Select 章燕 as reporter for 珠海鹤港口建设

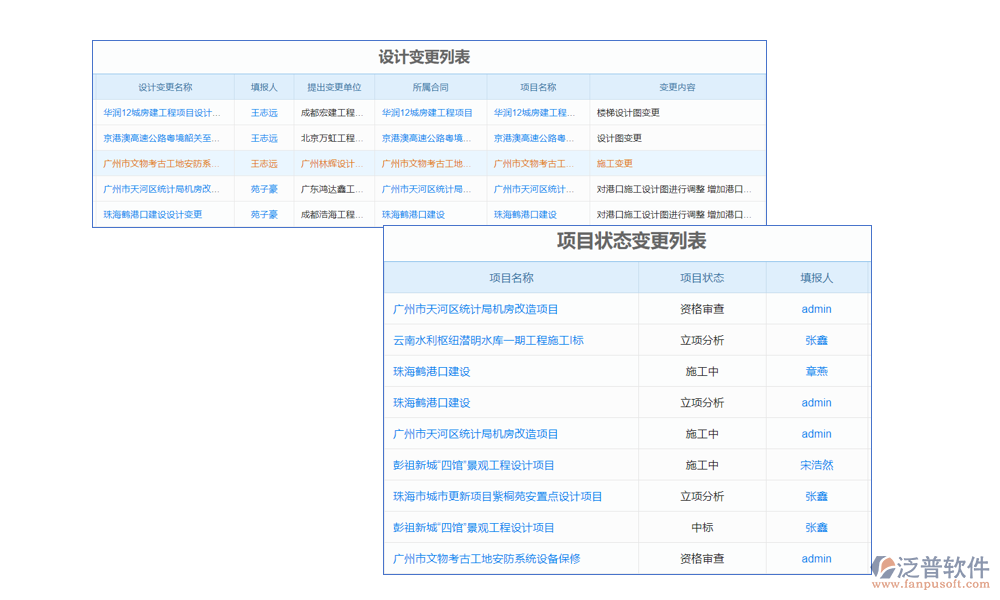coord(816,371)
